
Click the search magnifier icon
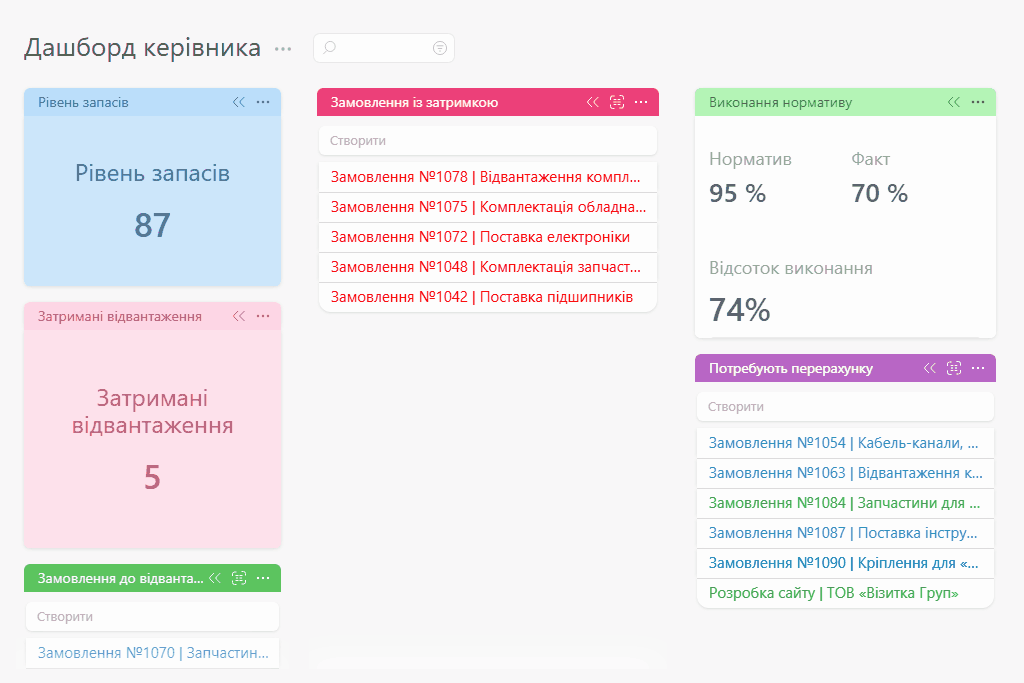coord(329,48)
